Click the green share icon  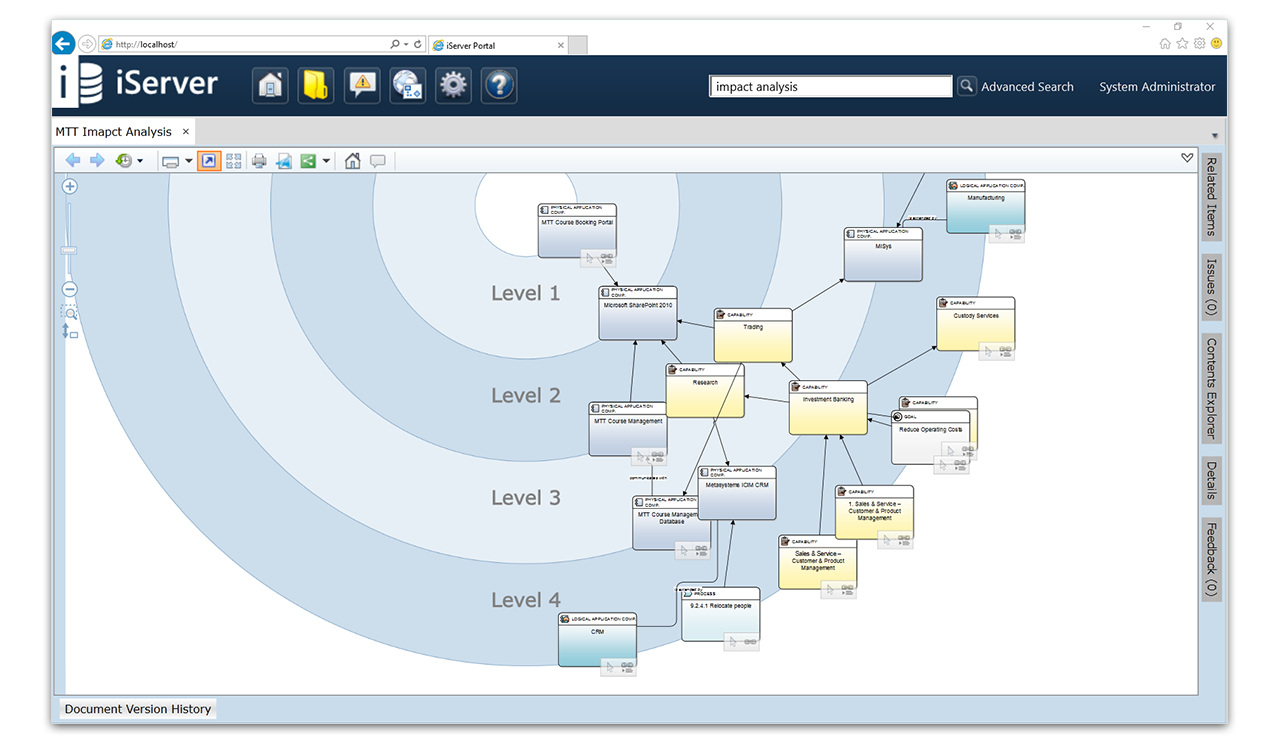click(x=308, y=161)
